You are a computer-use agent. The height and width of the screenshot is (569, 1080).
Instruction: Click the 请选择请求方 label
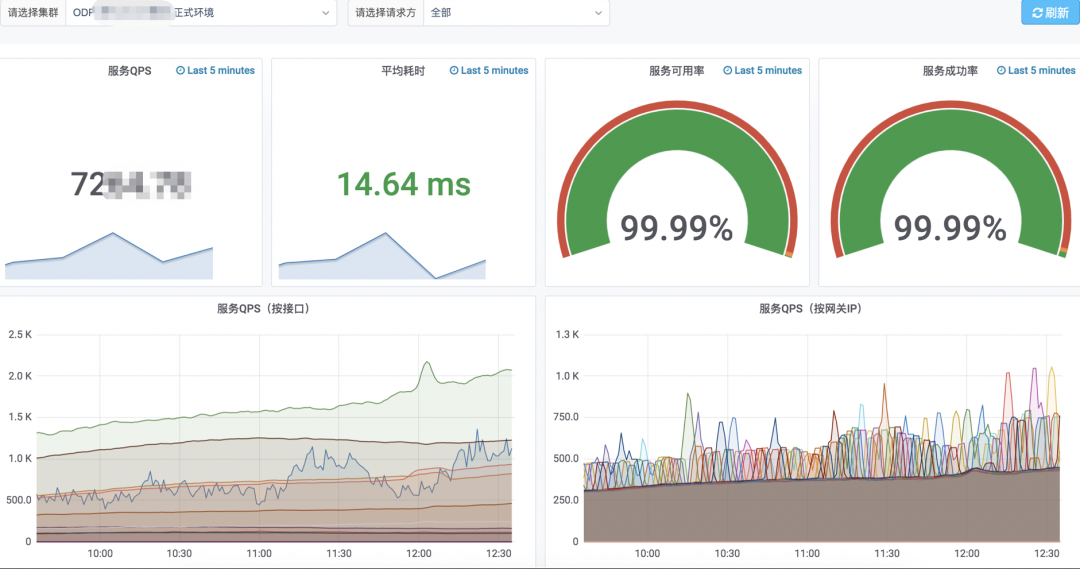coord(386,12)
